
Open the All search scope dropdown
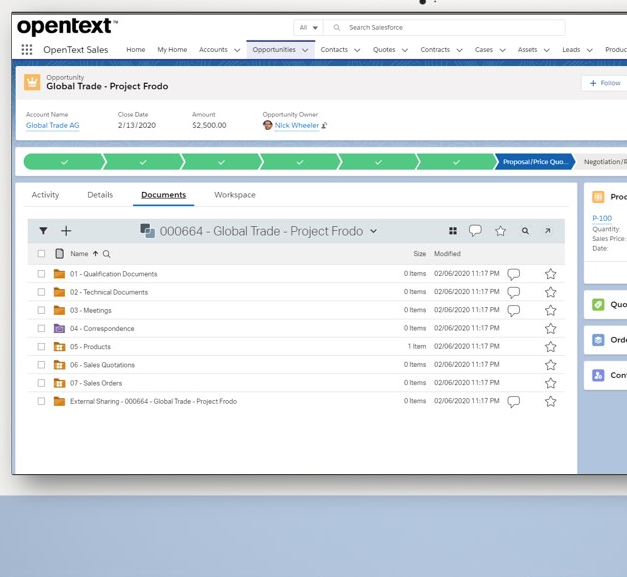(x=308, y=28)
